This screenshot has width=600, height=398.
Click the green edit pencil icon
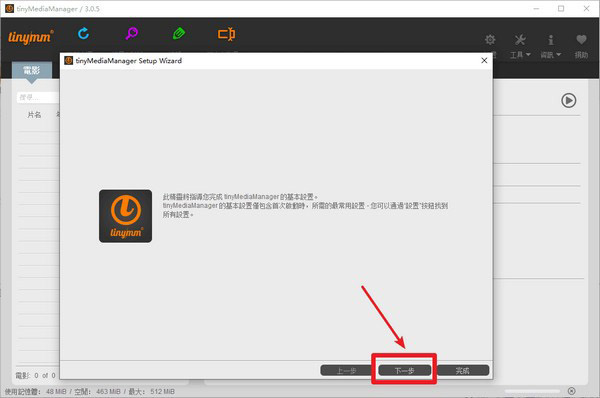[x=179, y=34]
